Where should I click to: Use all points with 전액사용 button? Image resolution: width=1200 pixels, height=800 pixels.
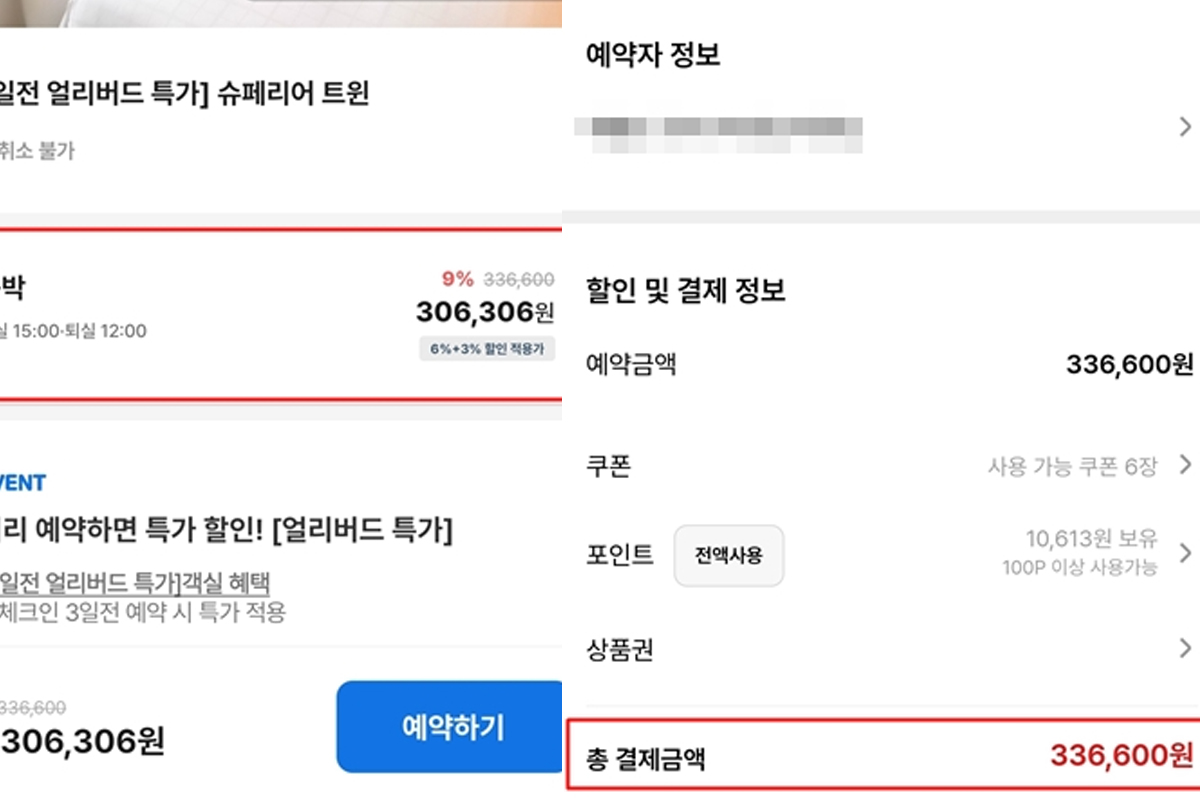(729, 555)
